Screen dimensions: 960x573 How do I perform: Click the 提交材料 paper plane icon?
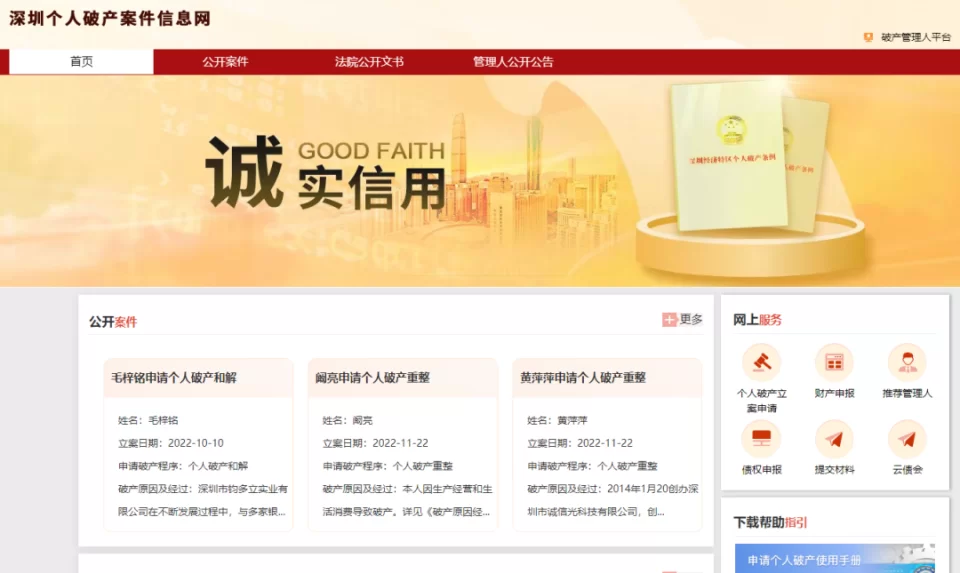coord(834,438)
